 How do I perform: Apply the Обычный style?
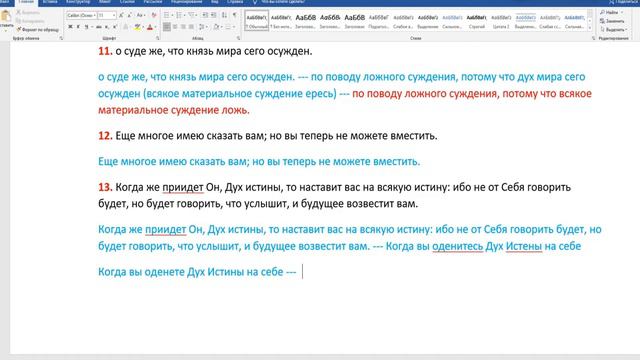(x=257, y=20)
